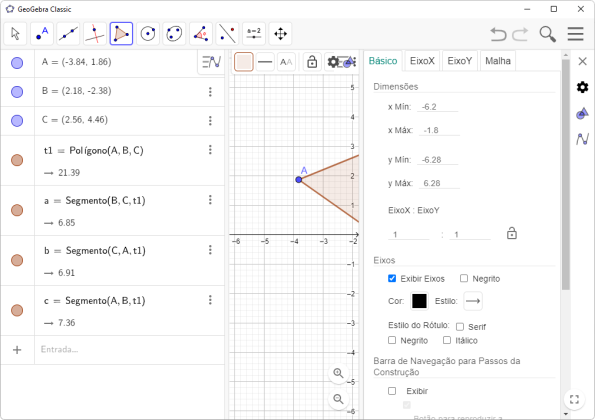Select the Circle with Center tool

pos(148,34)
